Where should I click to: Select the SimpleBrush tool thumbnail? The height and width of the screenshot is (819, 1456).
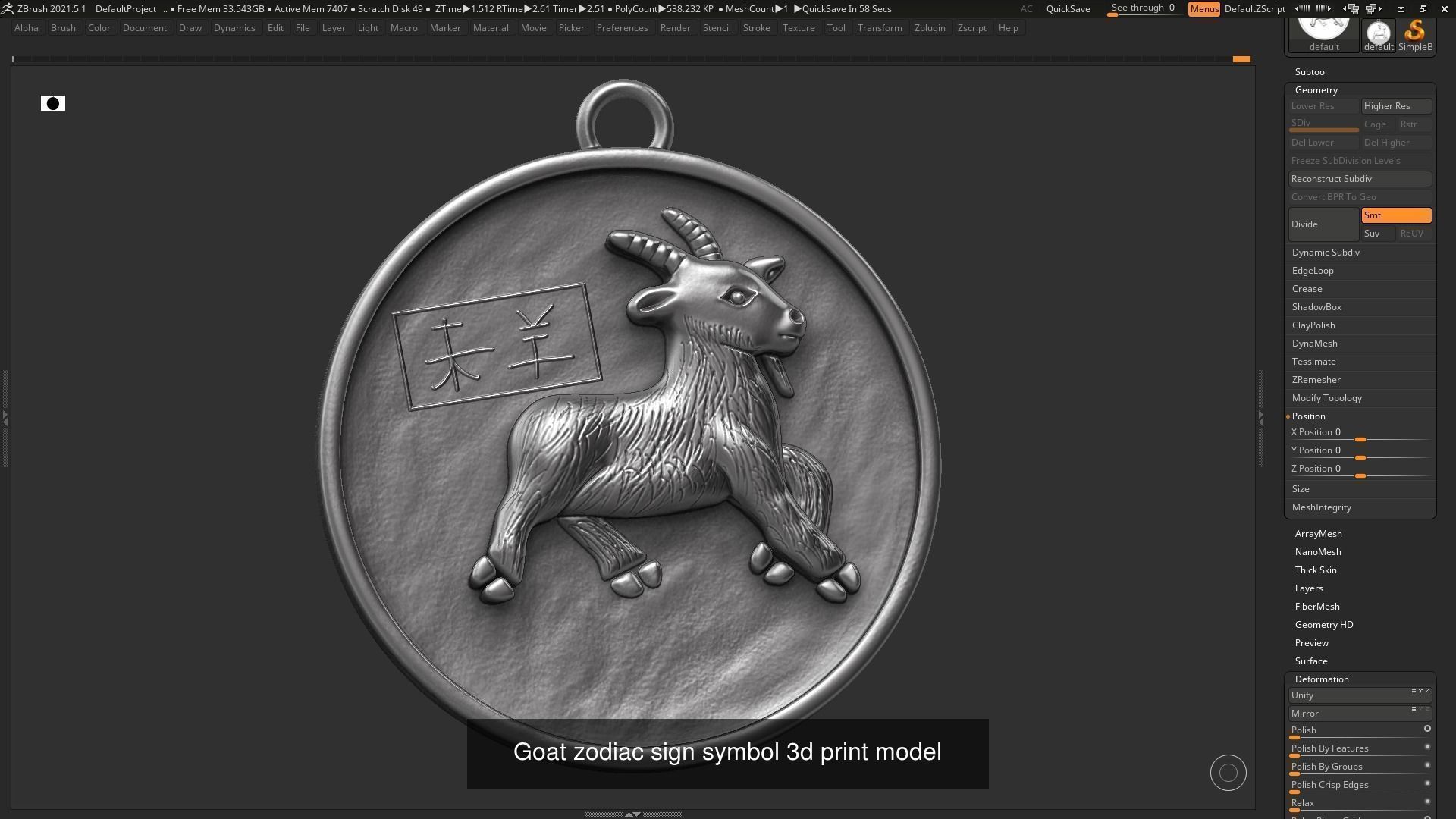tap(1415, 36)
